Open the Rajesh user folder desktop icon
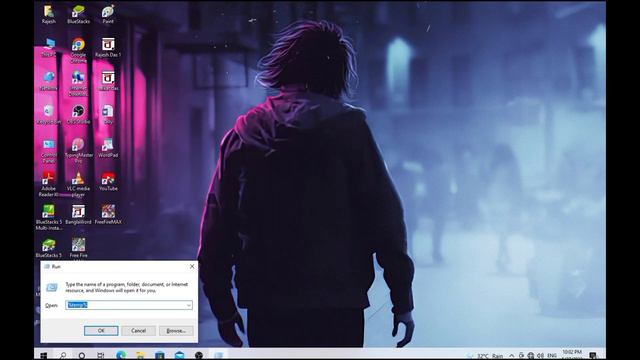The image size is (640, 360). [49, 14]
